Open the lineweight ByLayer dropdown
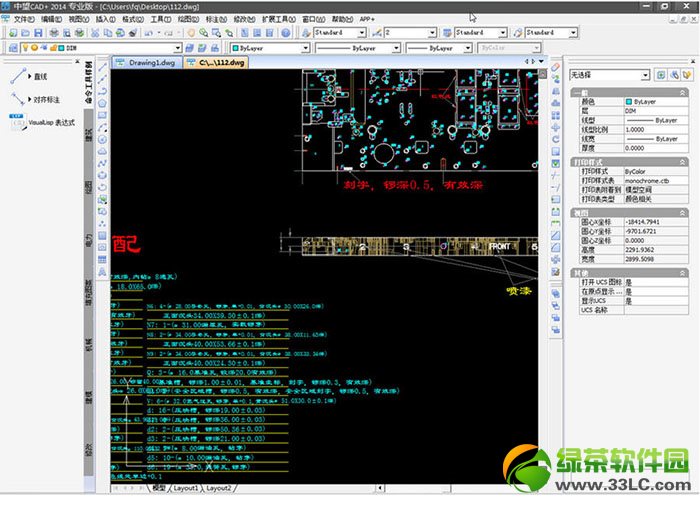This screenshot has width=700, height=506. pyautogui.click(x=467, y=48)
